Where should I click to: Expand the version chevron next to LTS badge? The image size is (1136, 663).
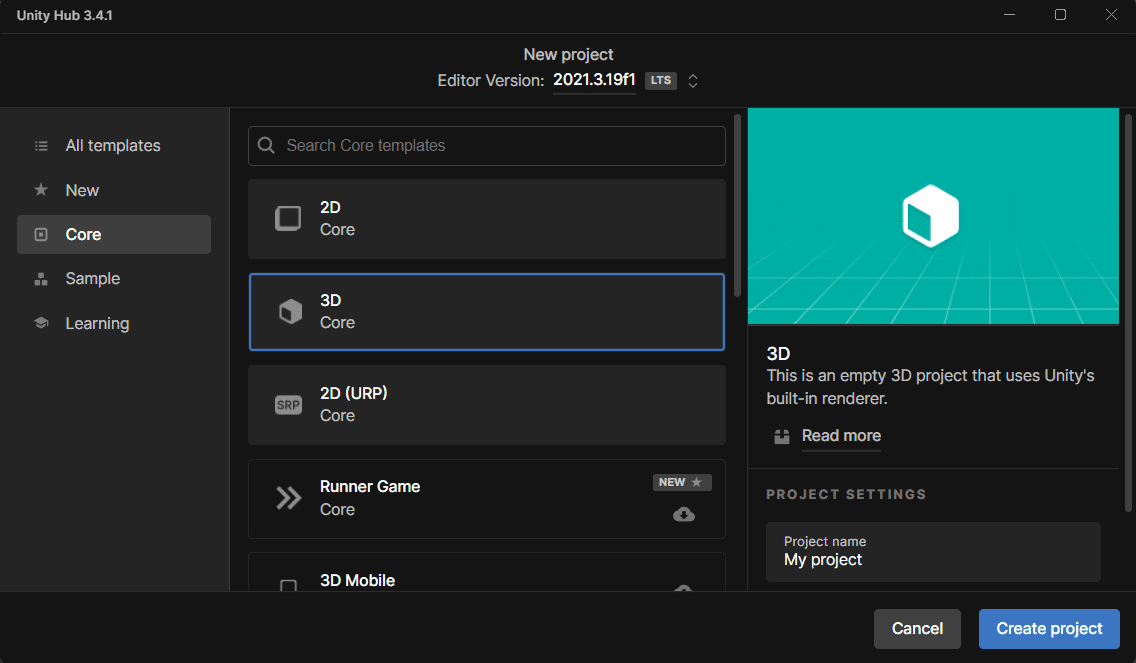(x=691, y=80)
